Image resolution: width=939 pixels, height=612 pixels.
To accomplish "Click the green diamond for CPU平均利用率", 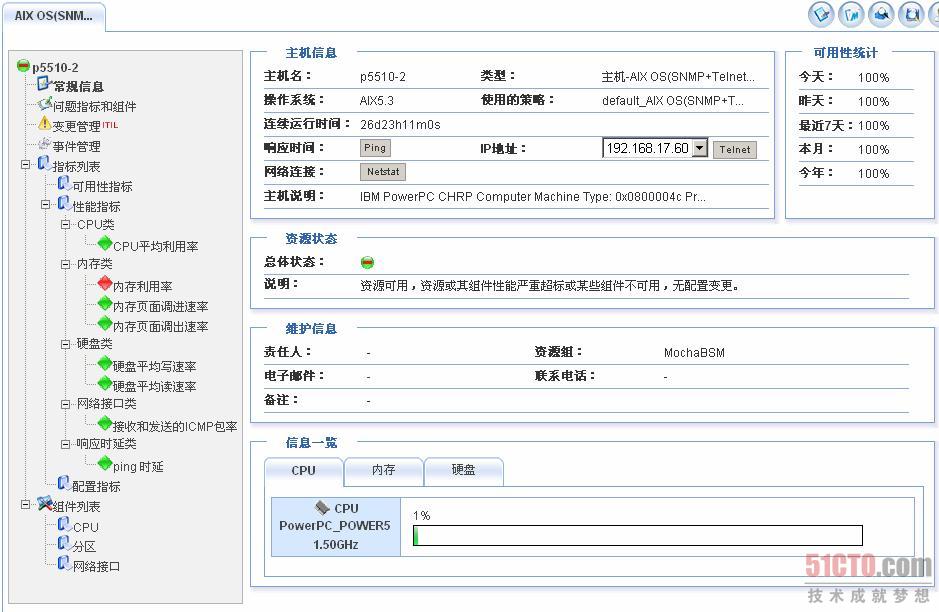I will pyautogui.click(x=105, y=243).
